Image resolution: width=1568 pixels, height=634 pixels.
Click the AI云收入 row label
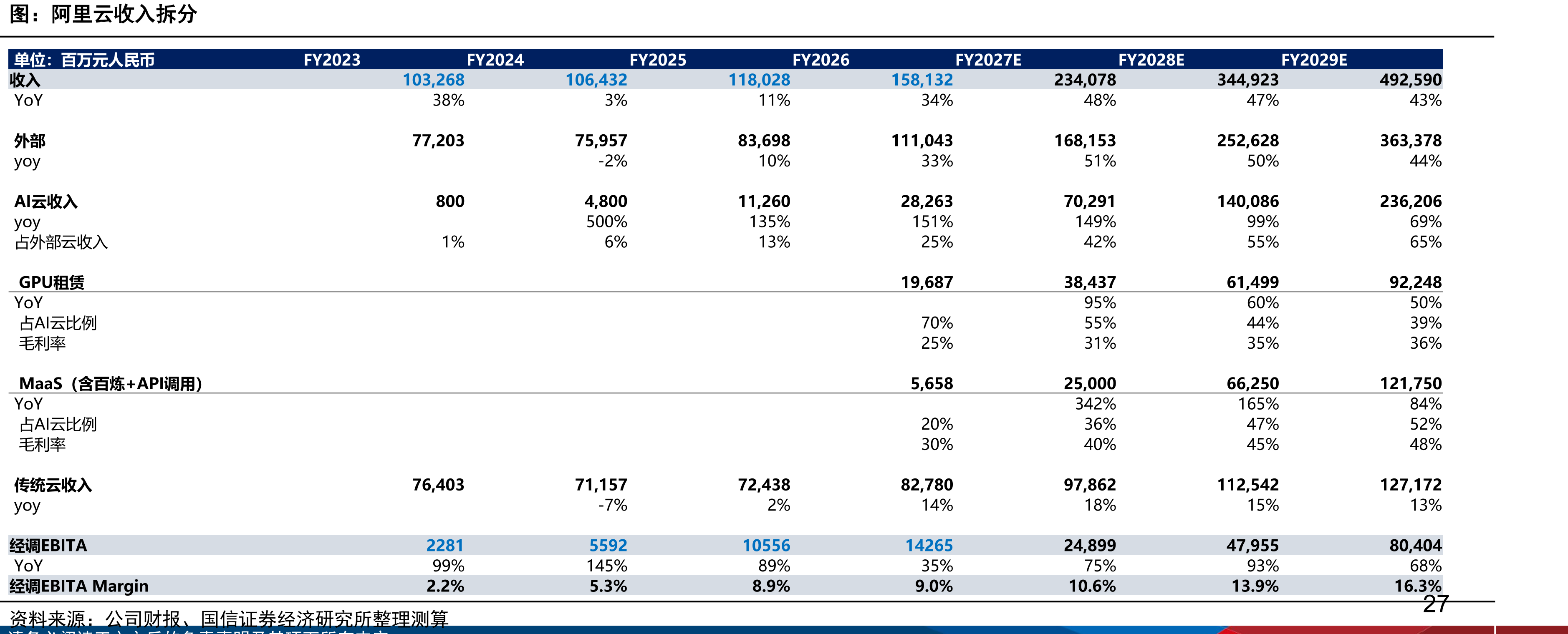pos(45,201)
